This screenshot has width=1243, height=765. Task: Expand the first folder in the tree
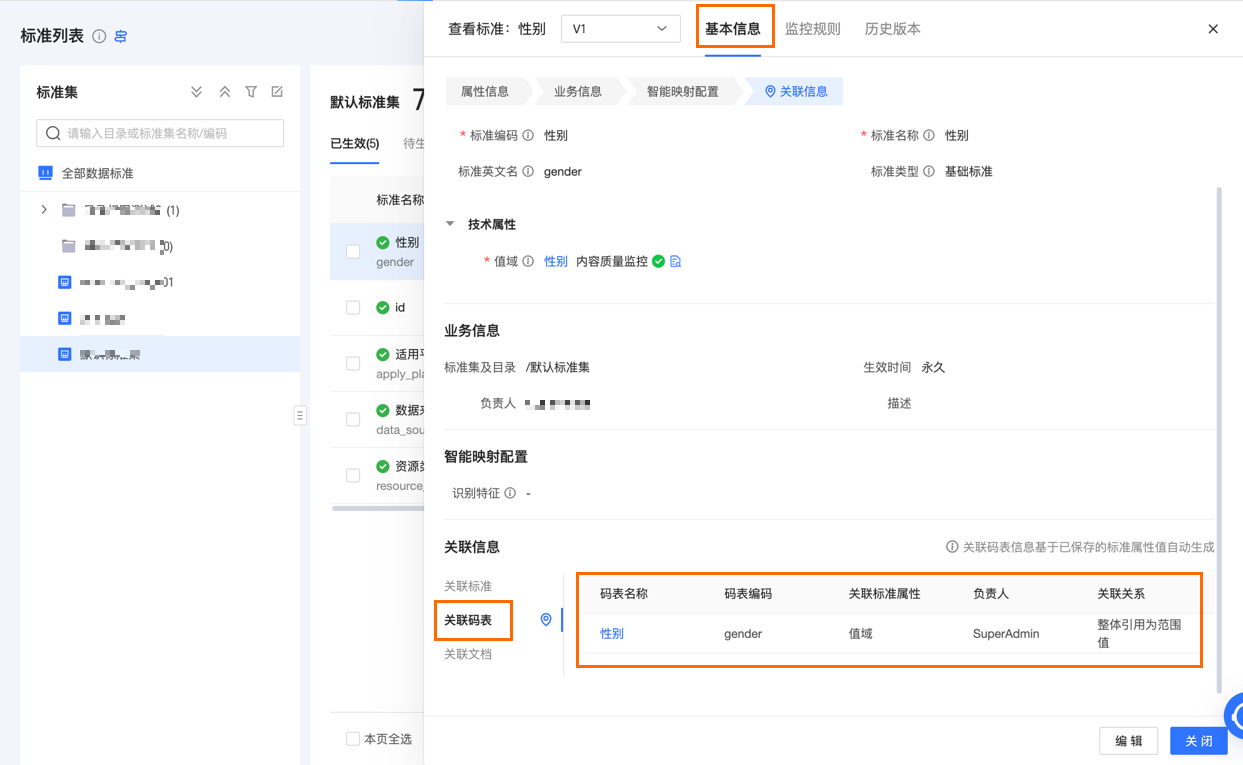click(44, 210)
